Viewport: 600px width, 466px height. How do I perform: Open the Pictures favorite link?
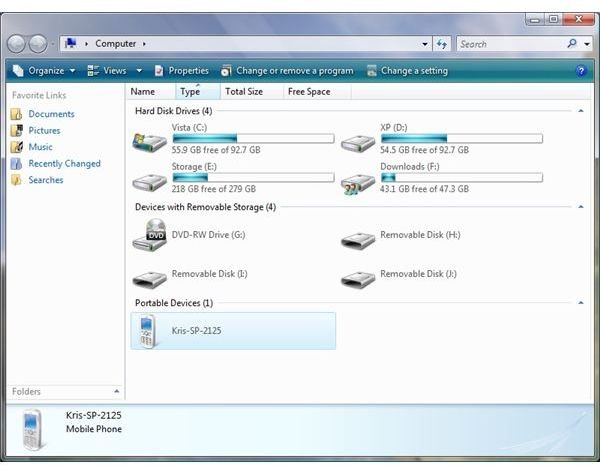click(44, 130)
